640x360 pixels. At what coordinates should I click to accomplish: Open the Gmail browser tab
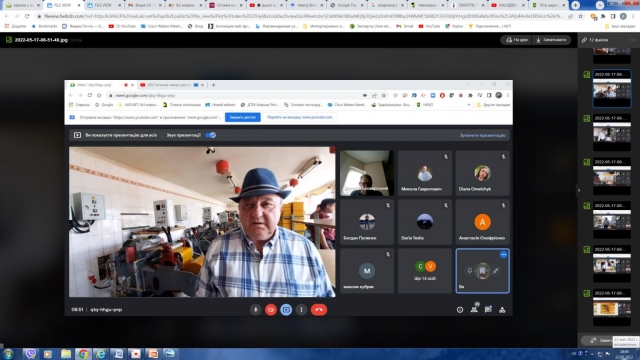click(x=144, y=5)
